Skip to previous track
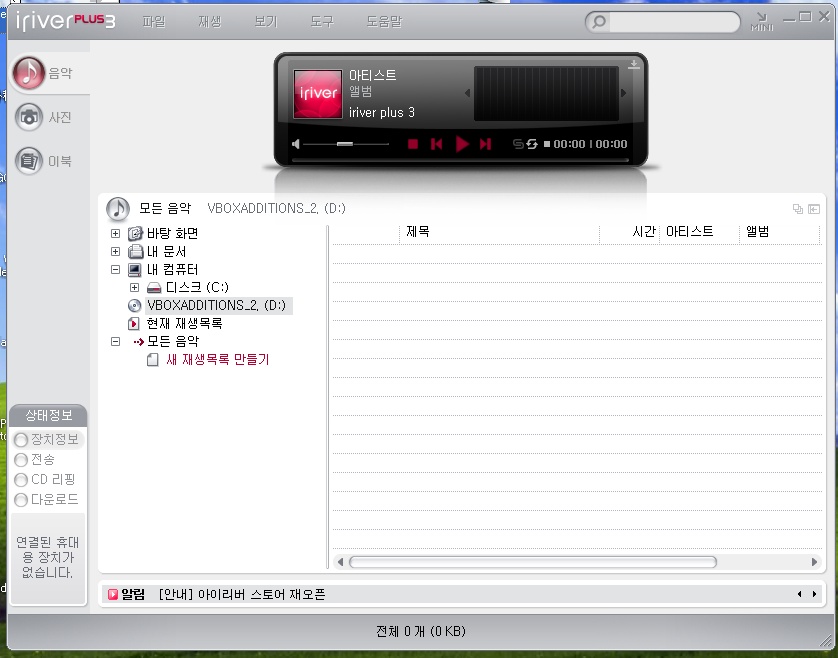 (437, 144)
